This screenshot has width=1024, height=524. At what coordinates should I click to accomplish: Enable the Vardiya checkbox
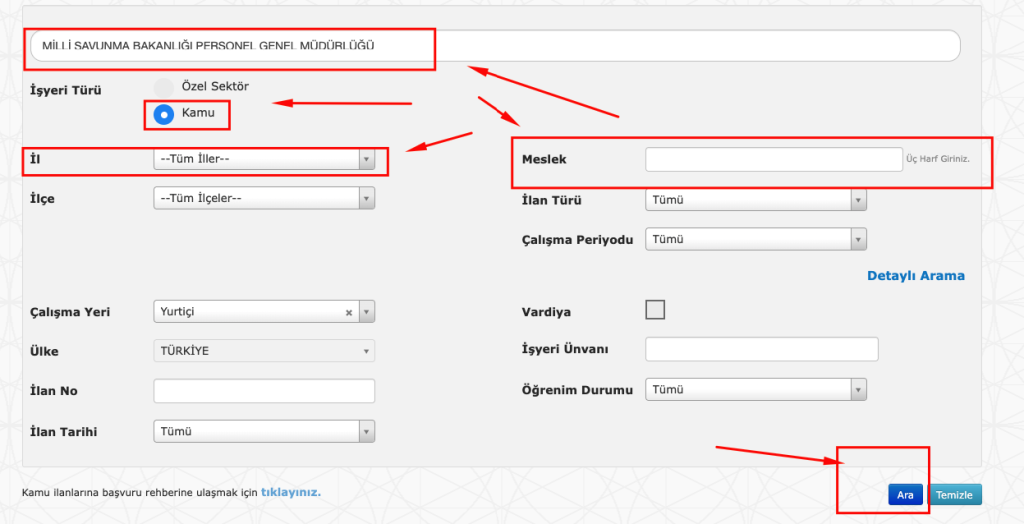655,310
